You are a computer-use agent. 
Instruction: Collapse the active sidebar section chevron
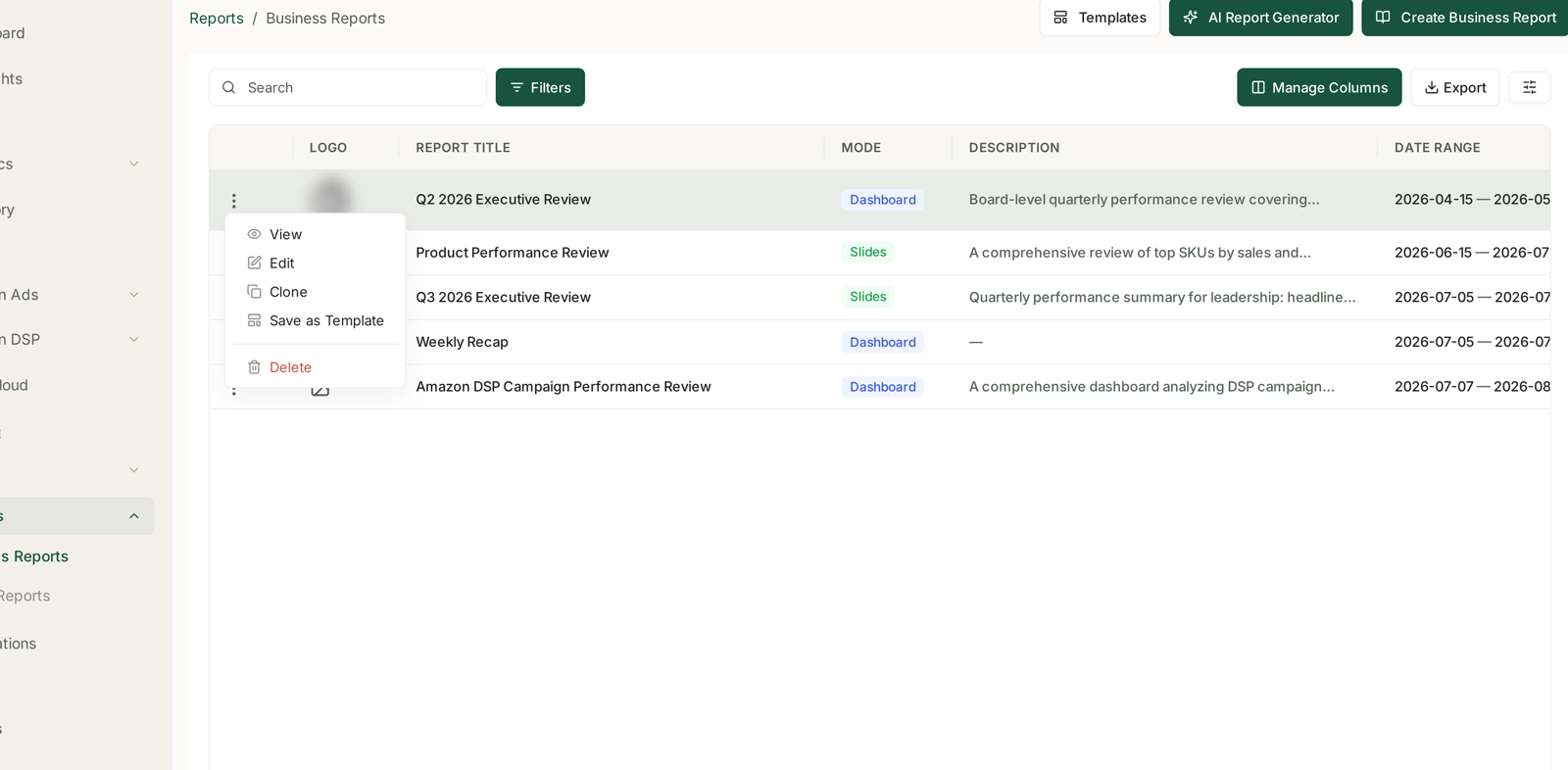coord(134,516)
